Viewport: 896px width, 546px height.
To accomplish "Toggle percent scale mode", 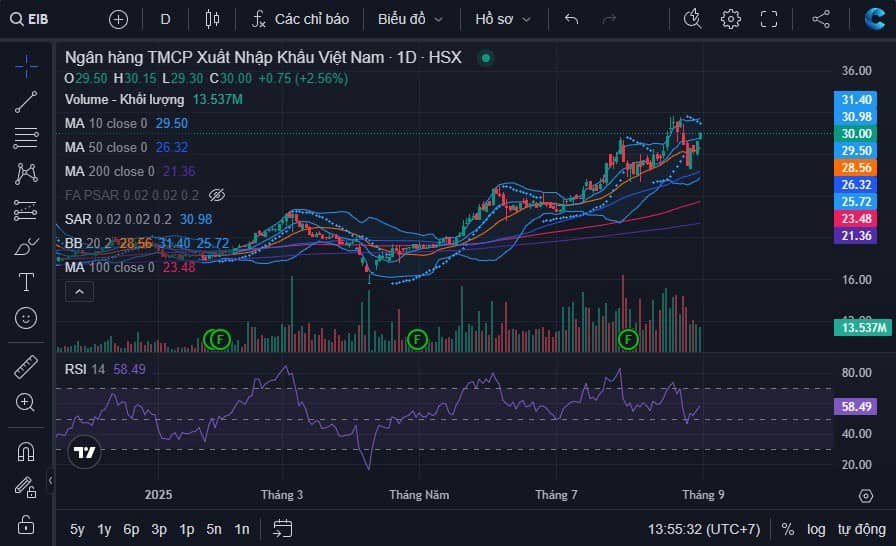I will [x=787, y=529].
